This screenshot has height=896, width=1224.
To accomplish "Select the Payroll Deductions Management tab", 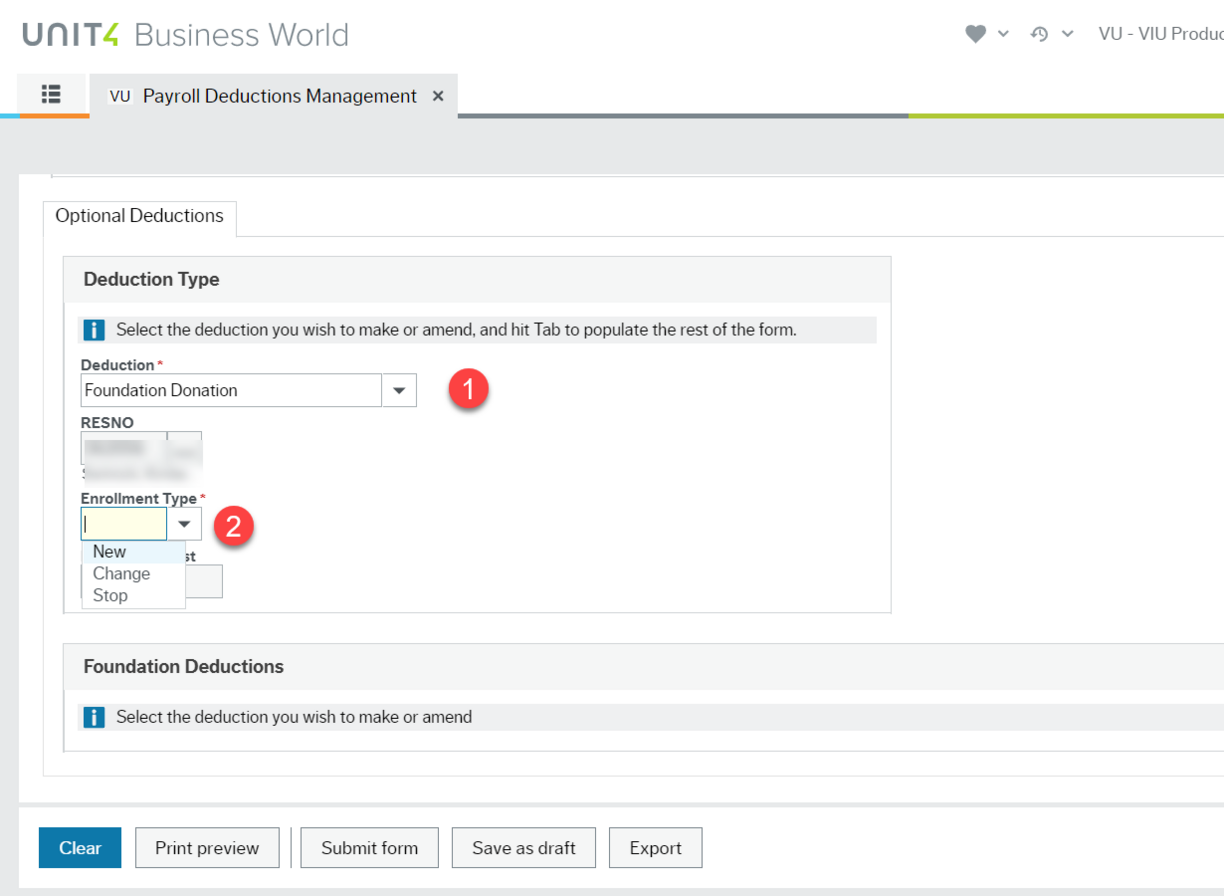I will [279, 96].
